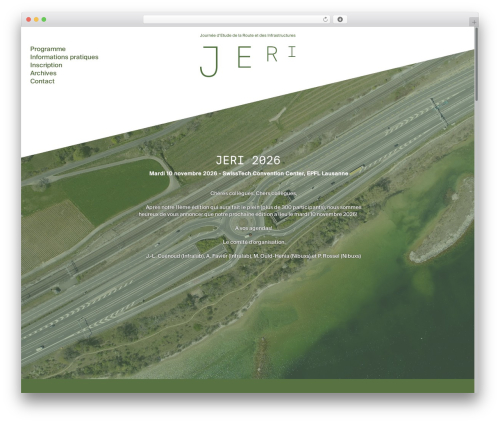
Task: Click the 'Le comité d'organisation' text
Action: tap(254, 242)
